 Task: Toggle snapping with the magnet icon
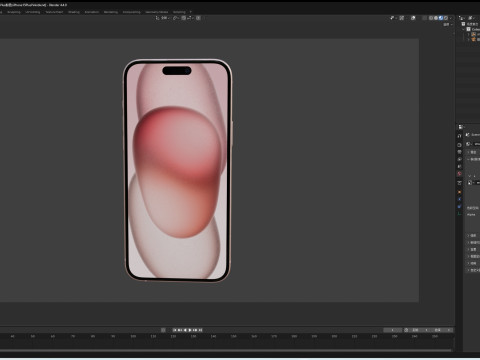click(x=184, y=18)
